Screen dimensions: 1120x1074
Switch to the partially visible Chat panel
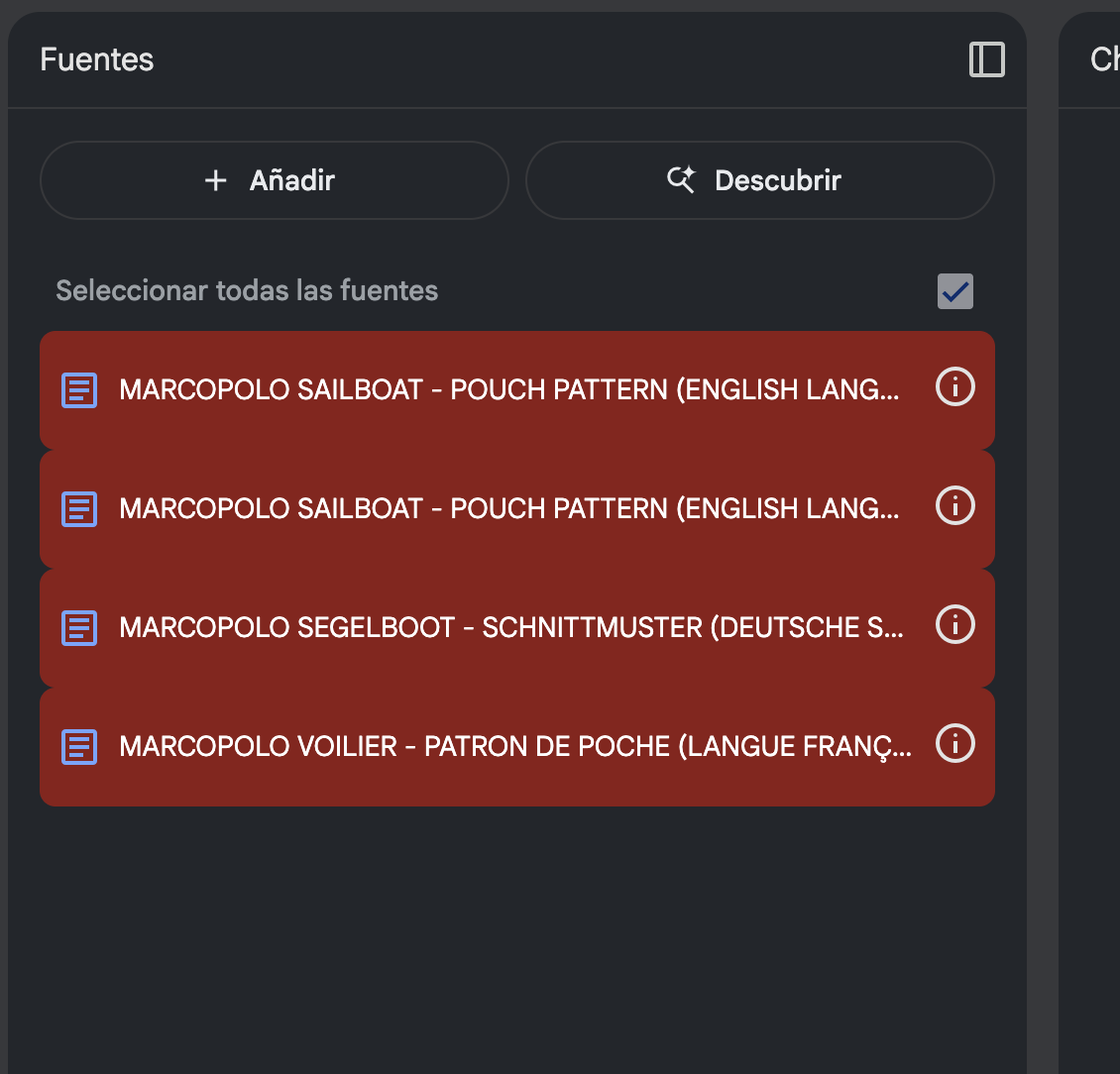[x=1104, y=59]
